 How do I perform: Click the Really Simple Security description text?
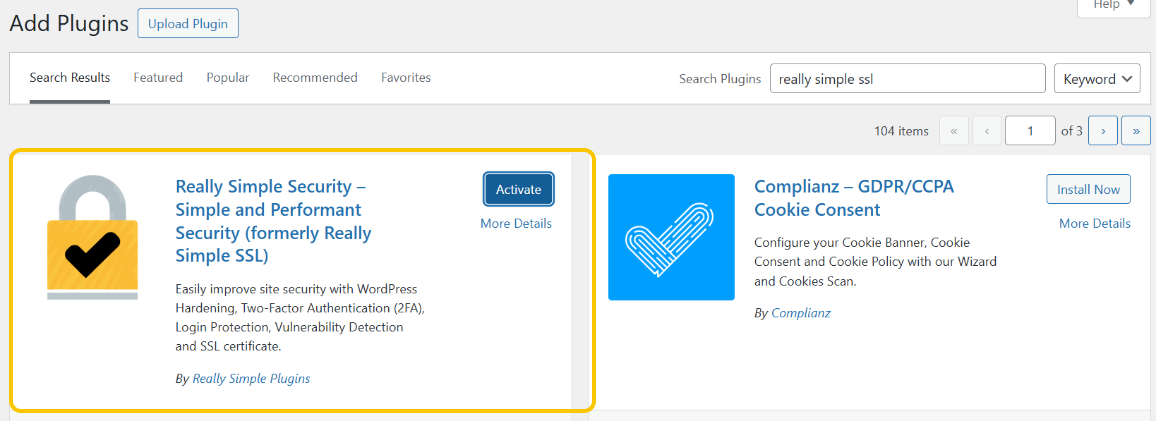(301, 316)
